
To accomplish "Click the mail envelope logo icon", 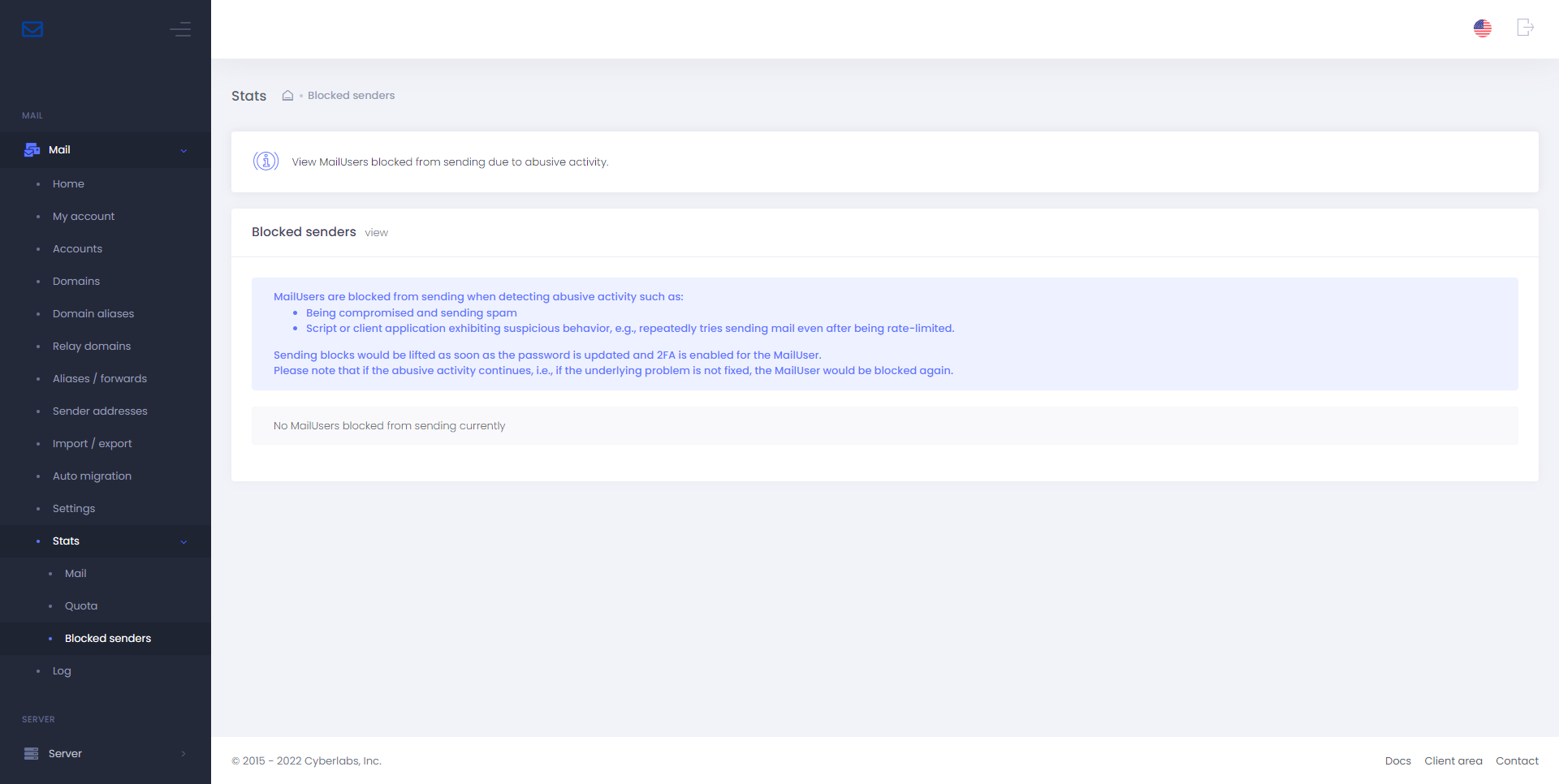I will coord(32,29).
